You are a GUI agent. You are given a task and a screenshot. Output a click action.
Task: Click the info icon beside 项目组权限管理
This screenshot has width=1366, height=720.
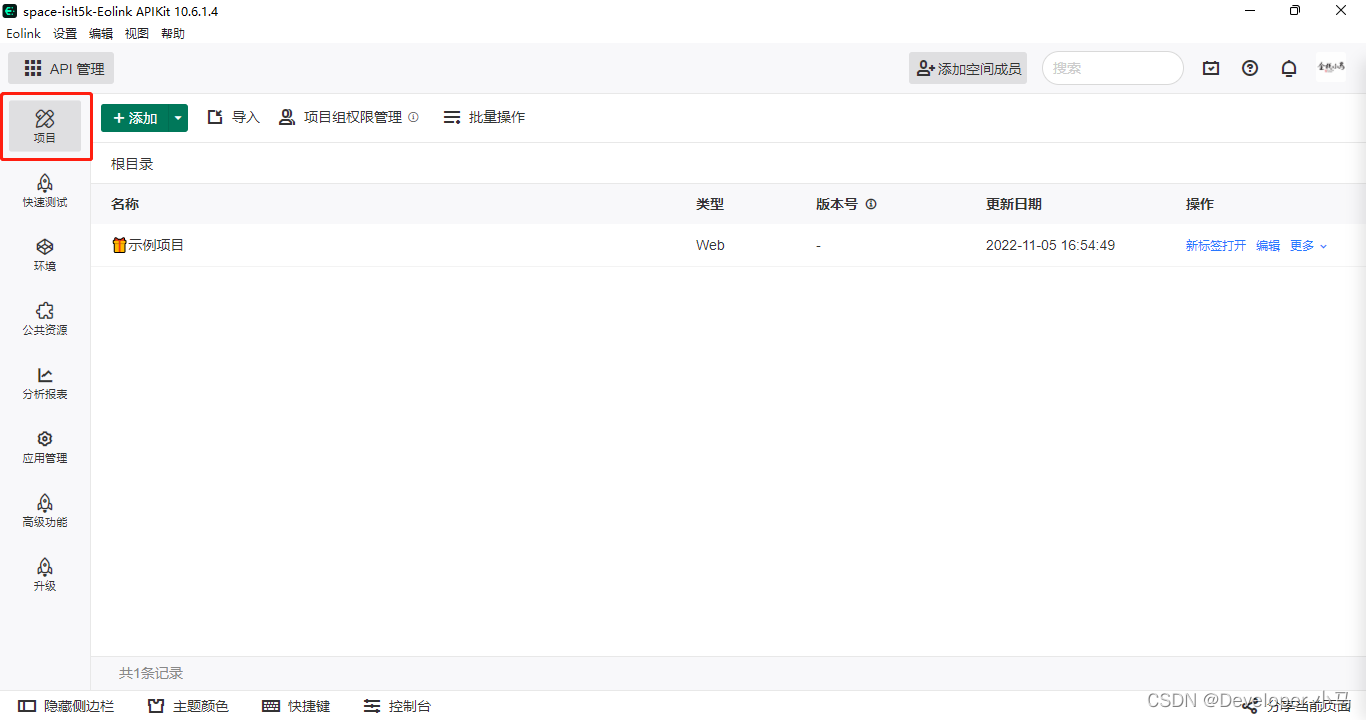click(413, 117)
